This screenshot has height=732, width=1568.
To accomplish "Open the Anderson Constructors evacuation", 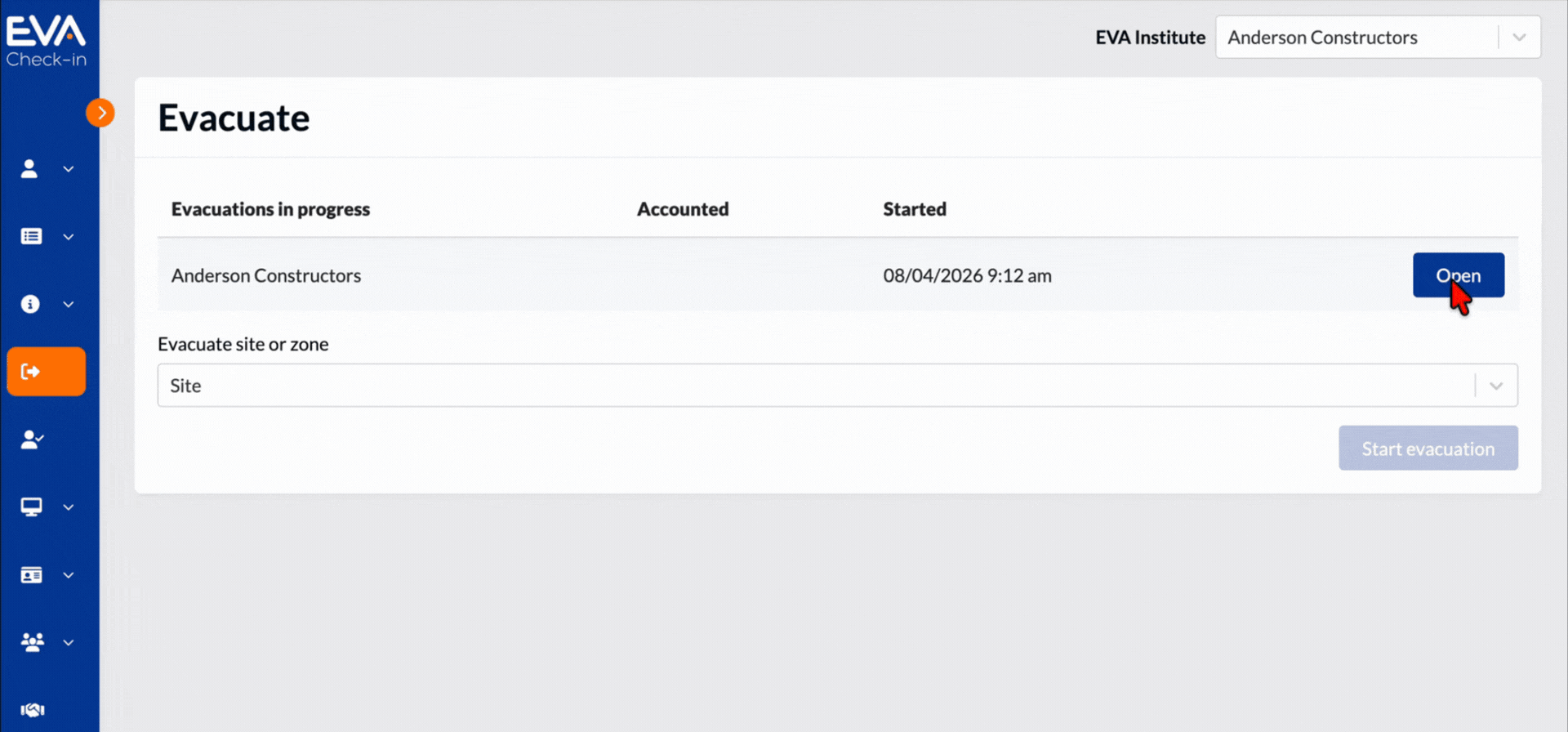I will [x=1459, y=275].
